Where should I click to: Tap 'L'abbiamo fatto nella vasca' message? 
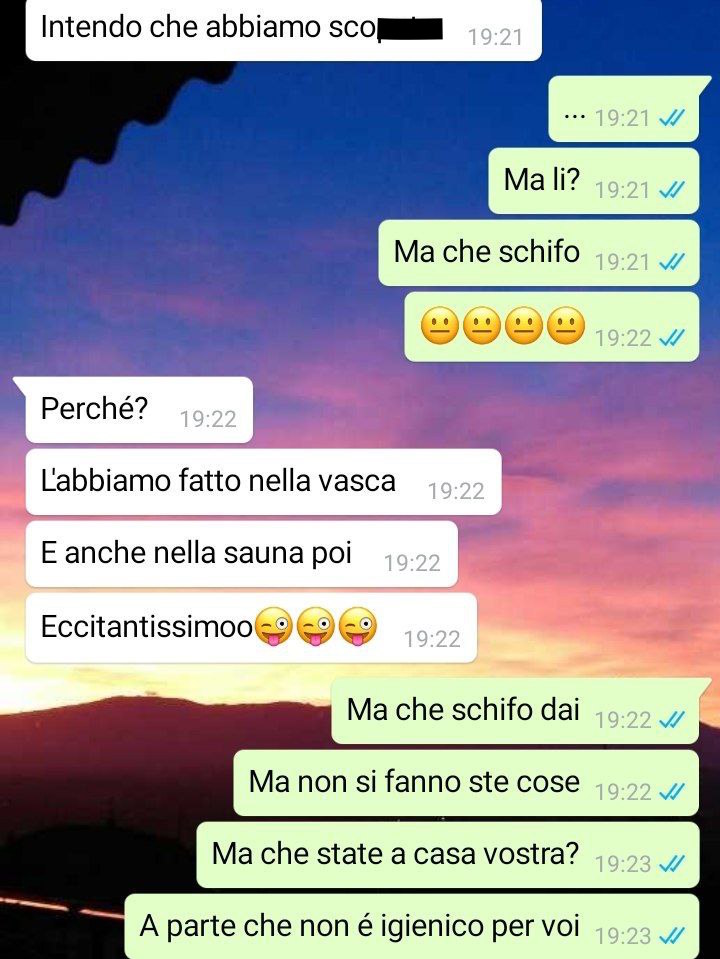(x=264, y=482)
